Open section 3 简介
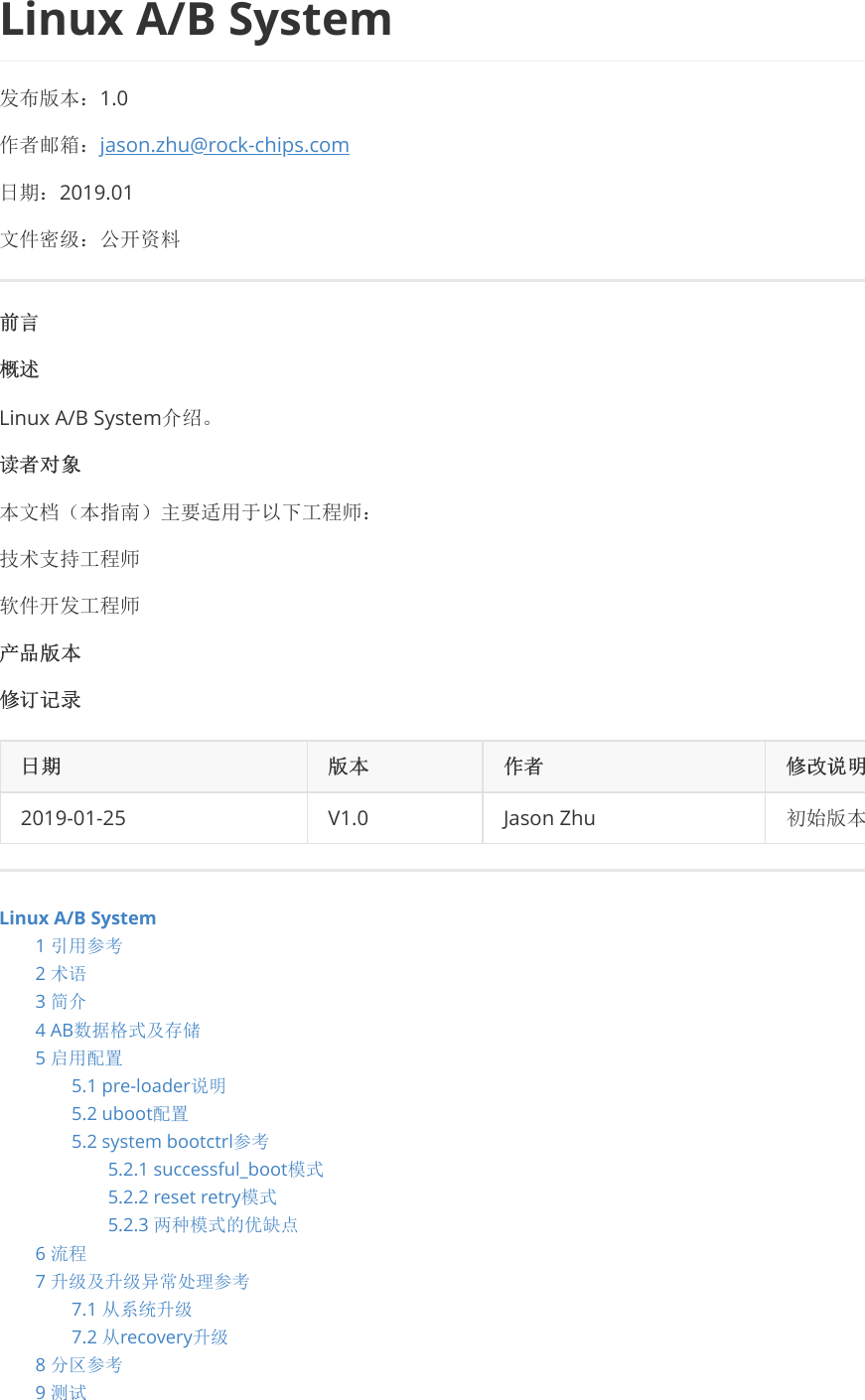The width and height of the screenshot is (865, 1400). click(x=60, y=1001)
